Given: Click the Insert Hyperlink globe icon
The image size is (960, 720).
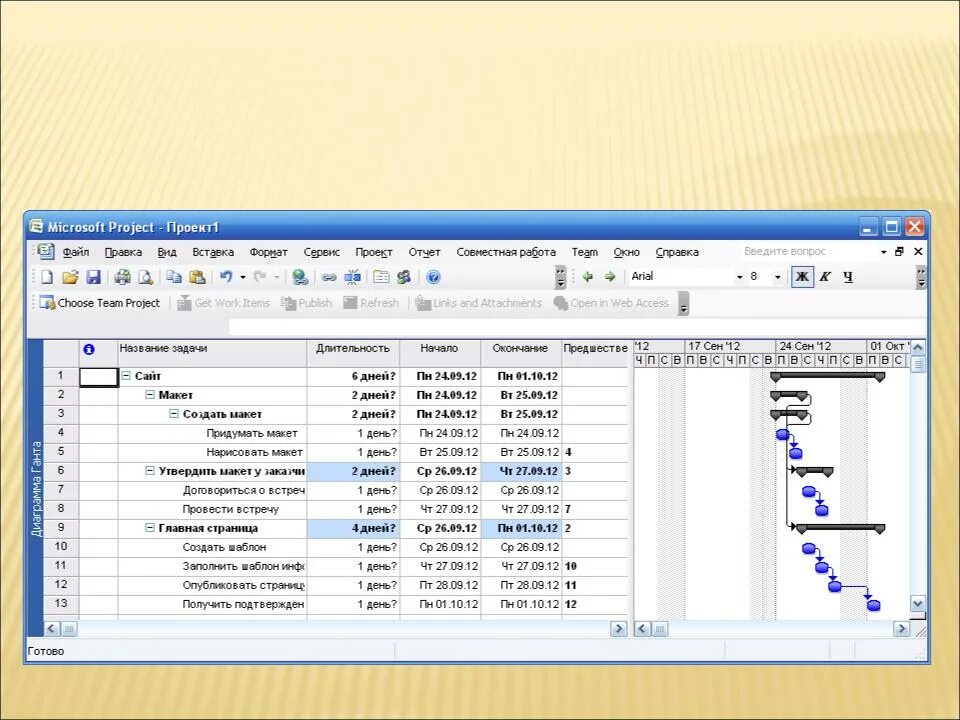Looking at the screenshot, I should [299, 277].
